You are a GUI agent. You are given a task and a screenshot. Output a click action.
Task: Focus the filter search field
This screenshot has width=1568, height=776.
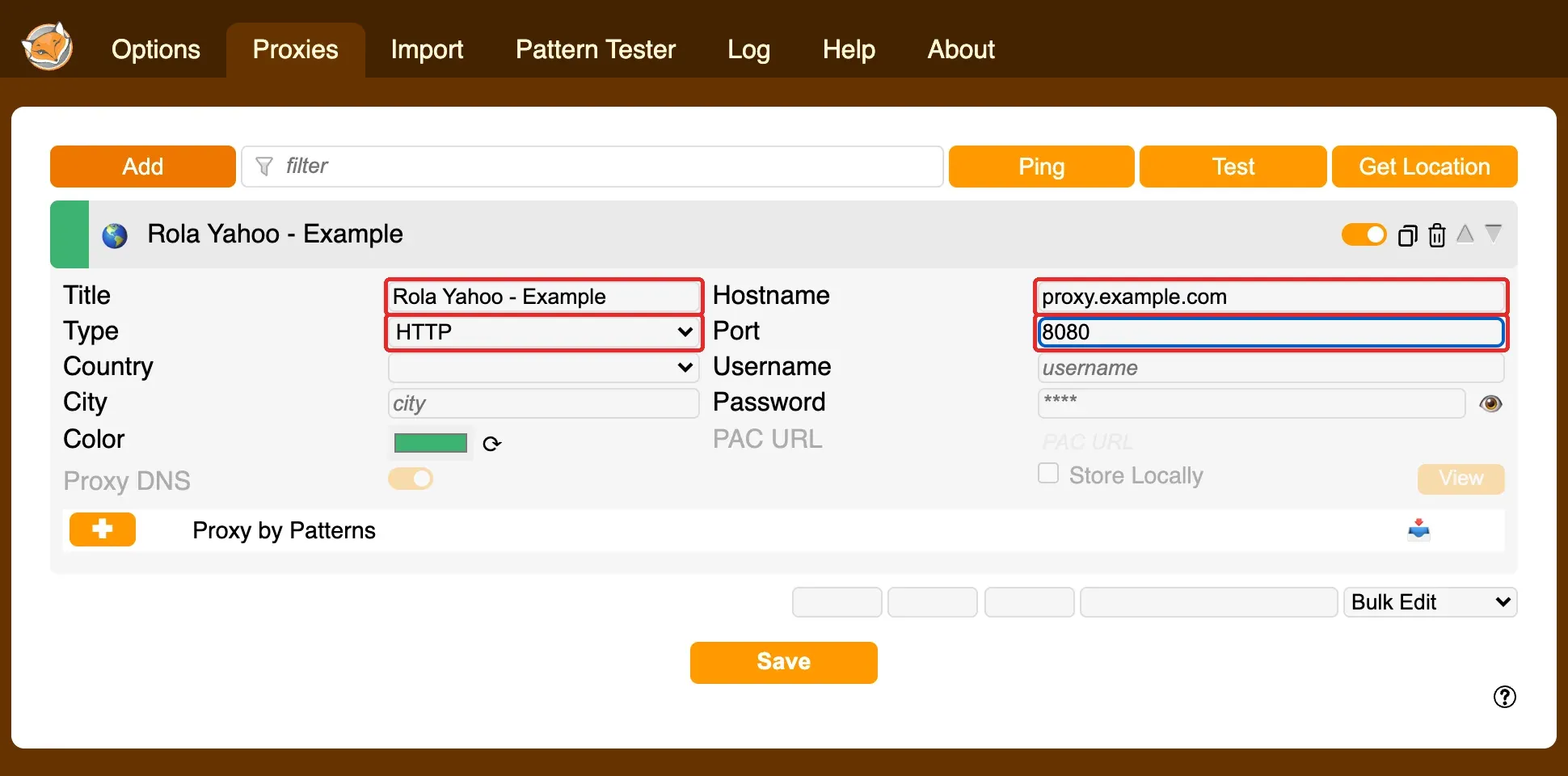pos(592,167)
